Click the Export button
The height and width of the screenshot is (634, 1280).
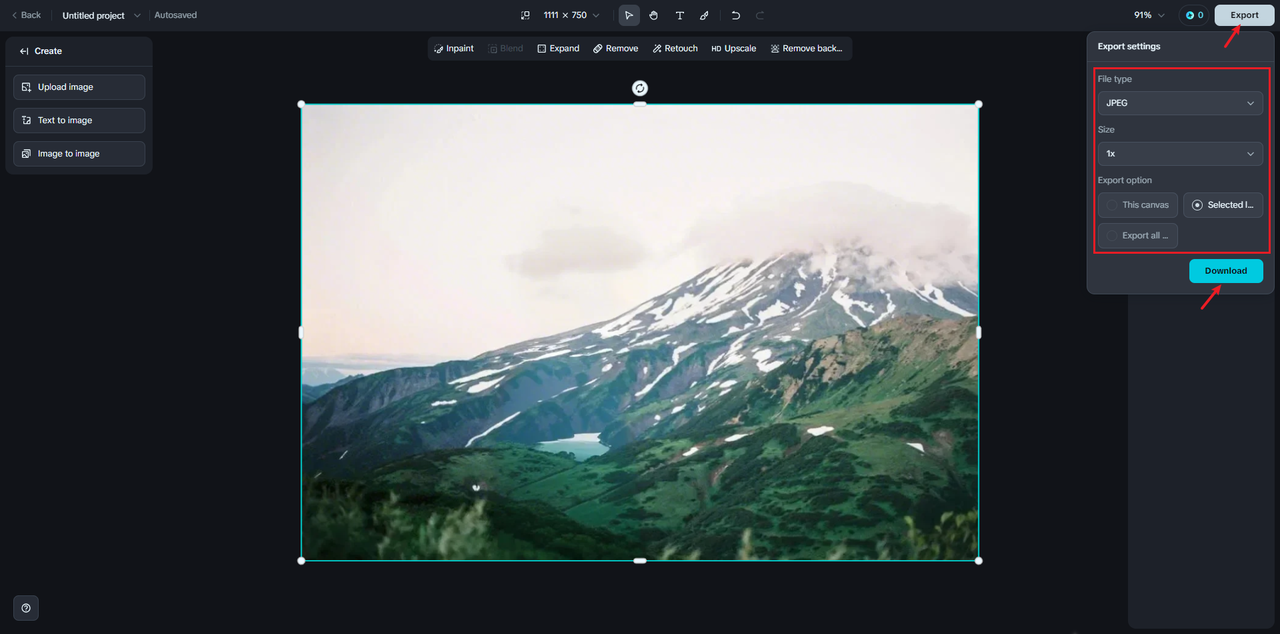click(x=1244, y=15)
